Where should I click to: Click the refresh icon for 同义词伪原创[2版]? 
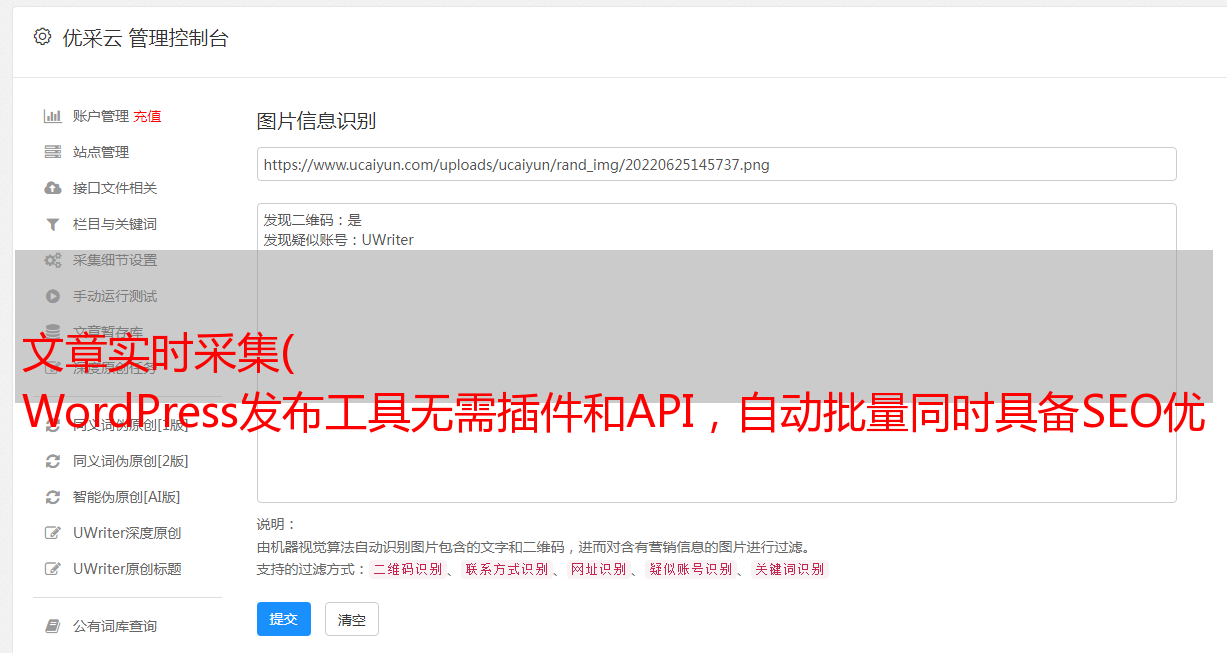(53, 461)
